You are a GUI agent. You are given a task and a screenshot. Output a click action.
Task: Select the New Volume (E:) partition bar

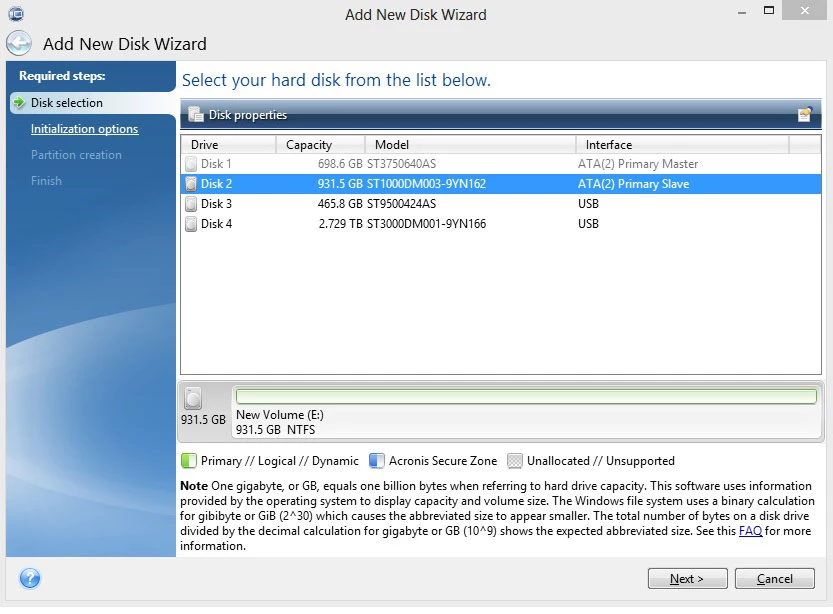526,397
